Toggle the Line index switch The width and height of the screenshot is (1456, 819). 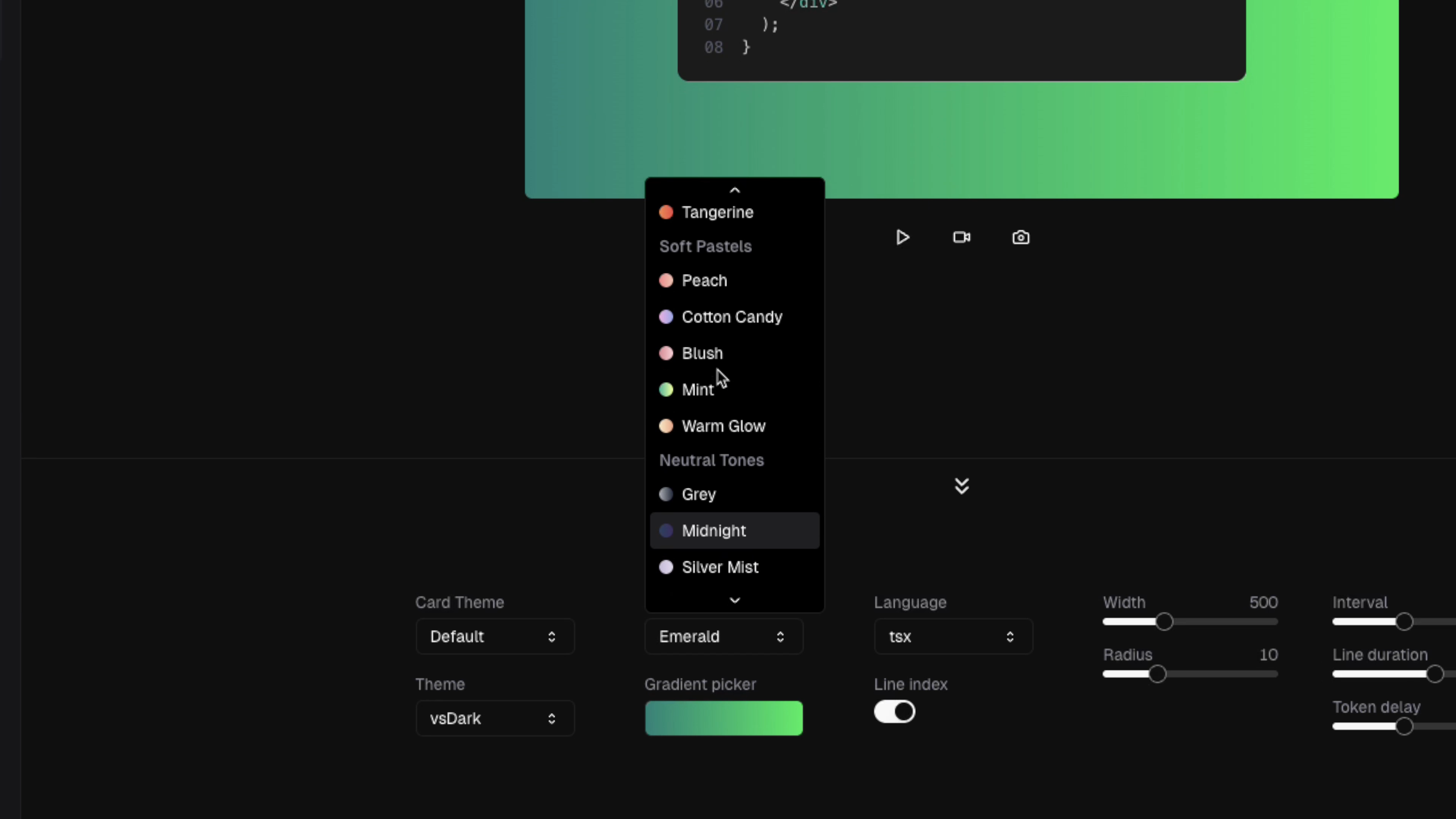click(x=894, y=712)
